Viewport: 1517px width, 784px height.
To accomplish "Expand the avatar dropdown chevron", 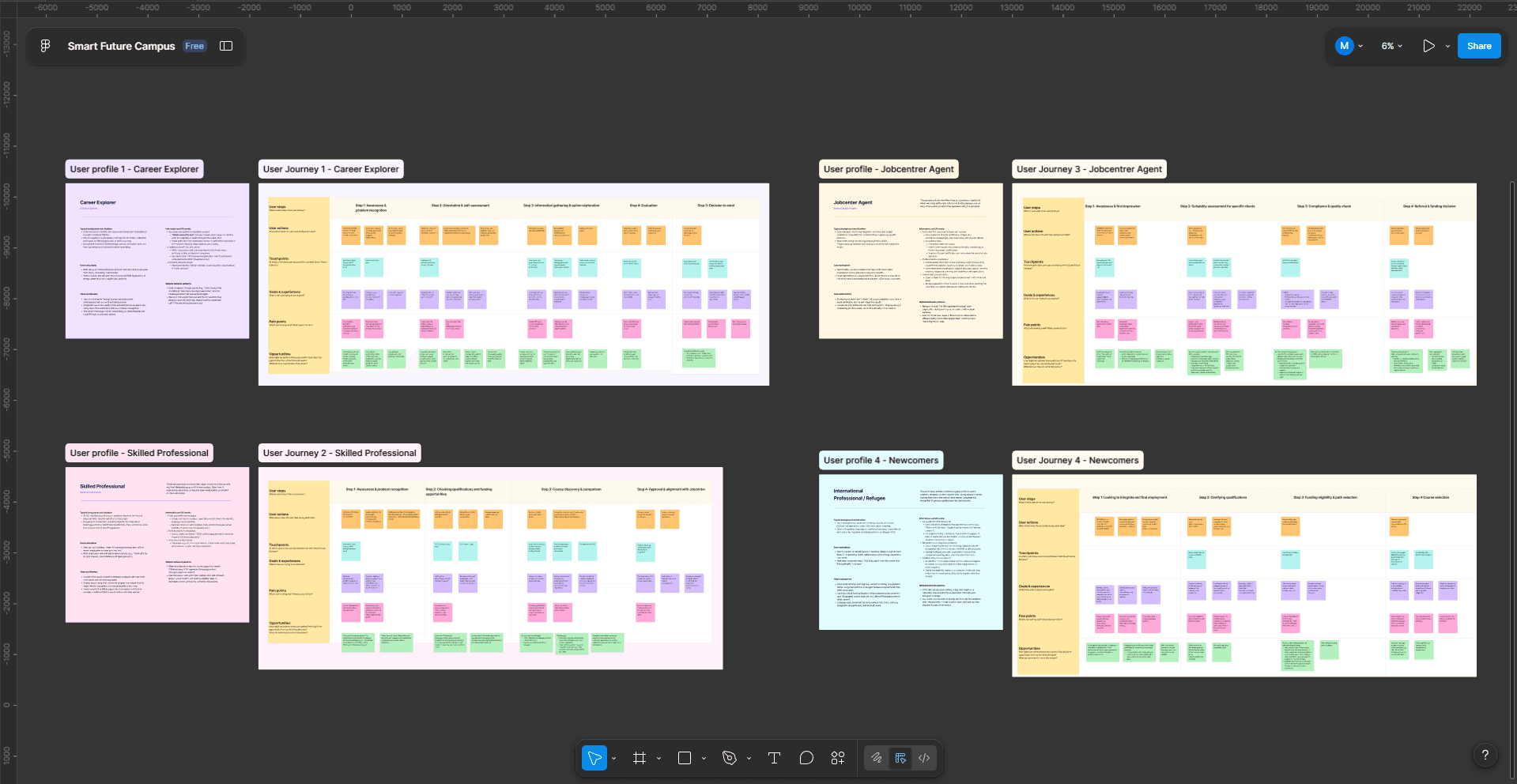I will point(1360,46).
